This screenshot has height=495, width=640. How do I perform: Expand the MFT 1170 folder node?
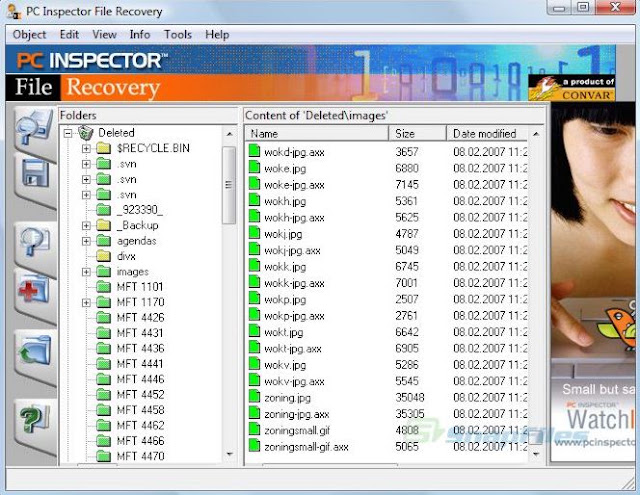point(86,302)
